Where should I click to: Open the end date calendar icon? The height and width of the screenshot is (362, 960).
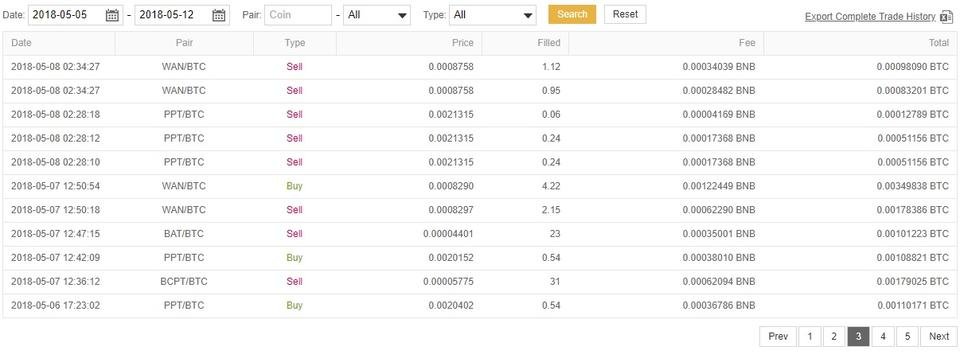[219, 15]
